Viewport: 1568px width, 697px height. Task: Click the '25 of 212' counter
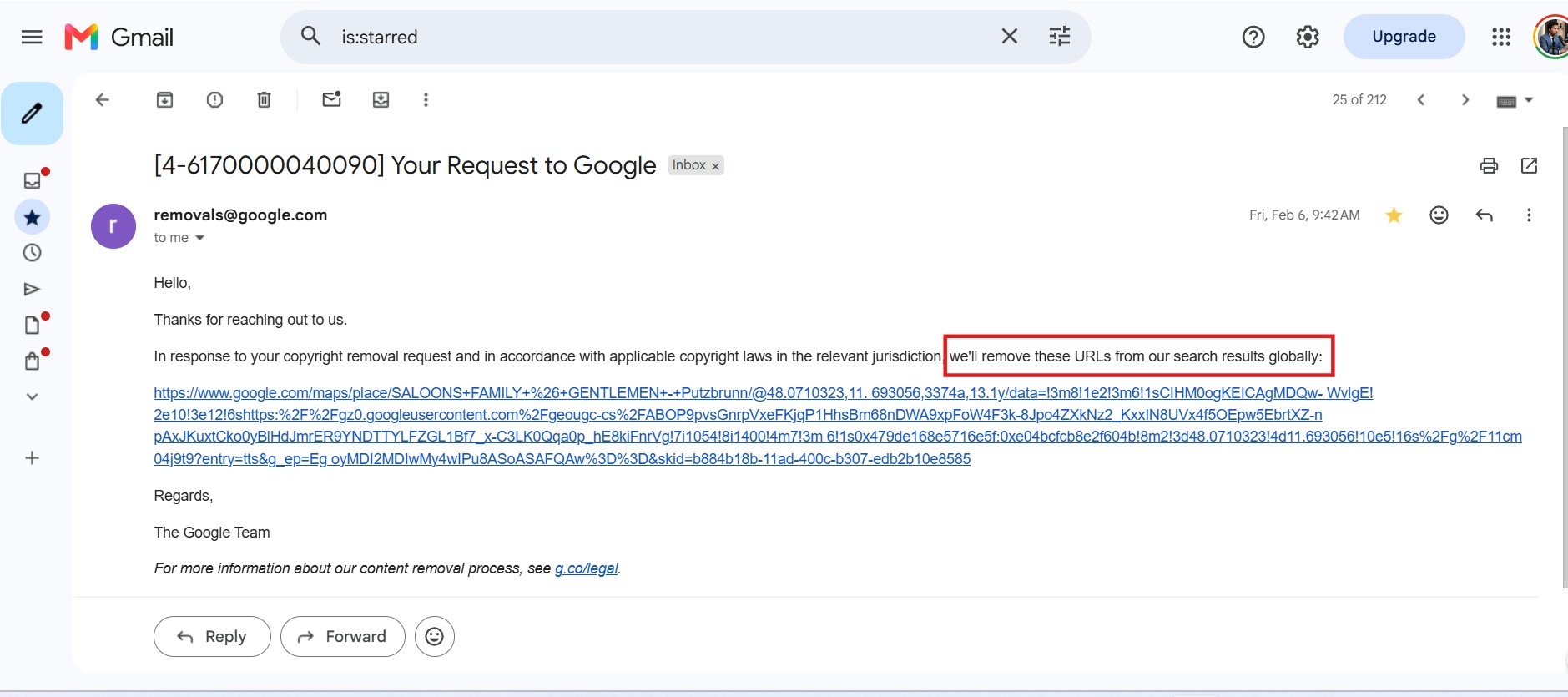(x=1359, y=99)
